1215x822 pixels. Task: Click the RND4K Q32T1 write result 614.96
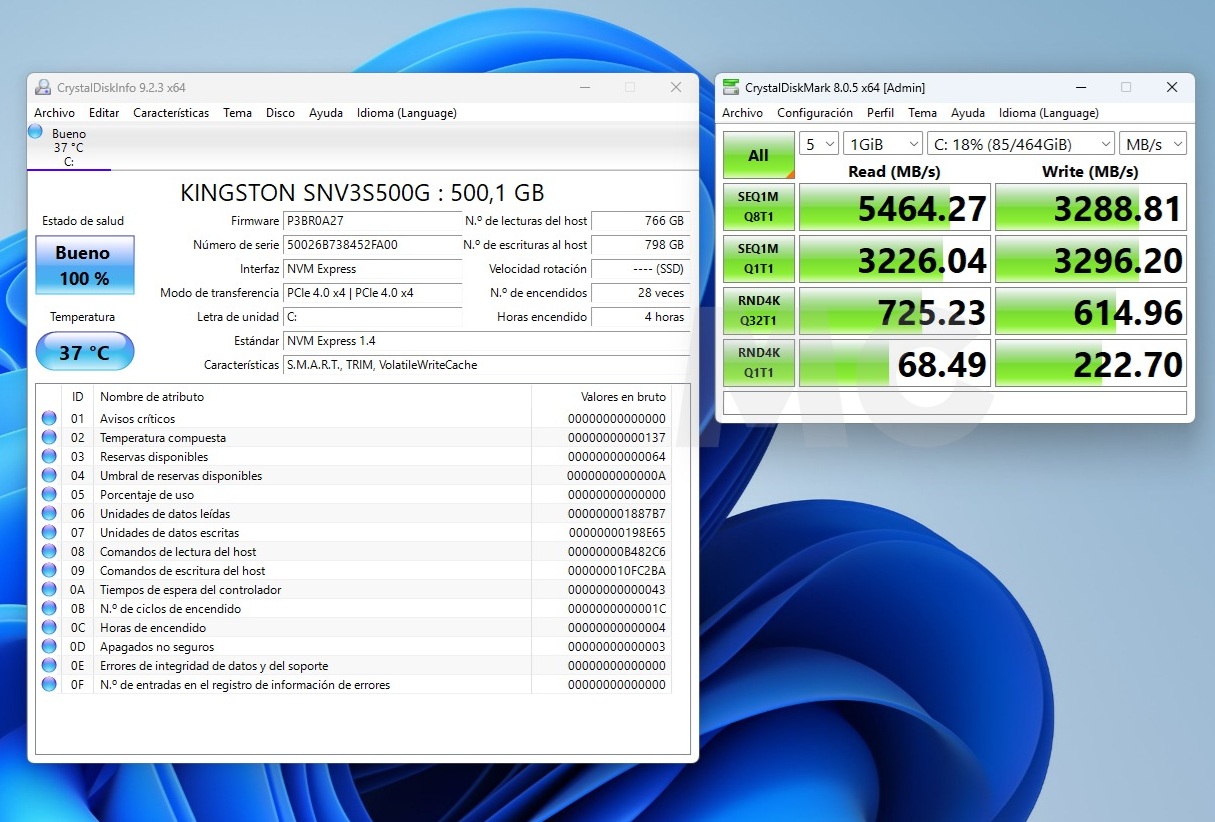click(1091, 311)
